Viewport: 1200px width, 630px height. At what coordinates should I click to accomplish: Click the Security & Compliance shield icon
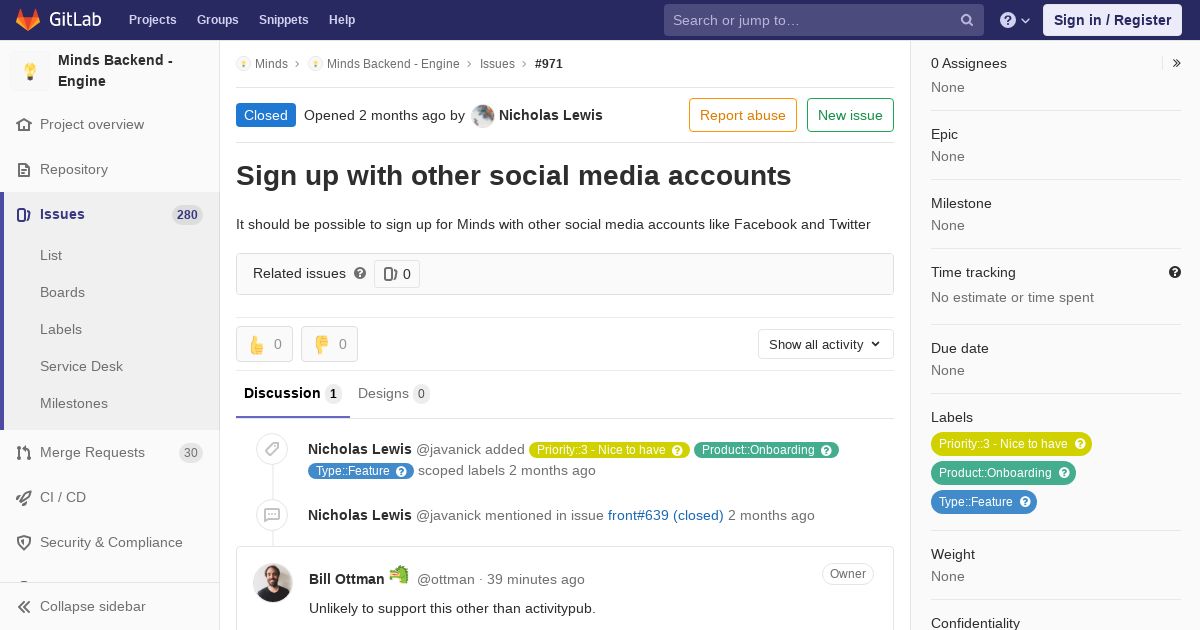(x=24, y=543)
